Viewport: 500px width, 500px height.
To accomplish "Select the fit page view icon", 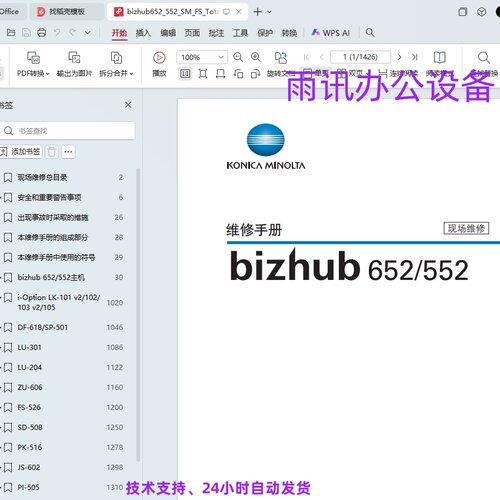I will 203,73.
